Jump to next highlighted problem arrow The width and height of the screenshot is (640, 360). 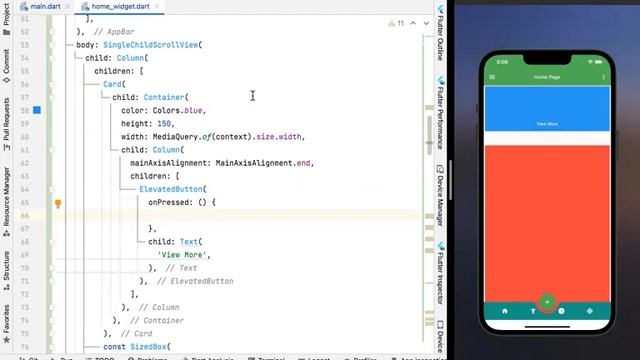426,23
